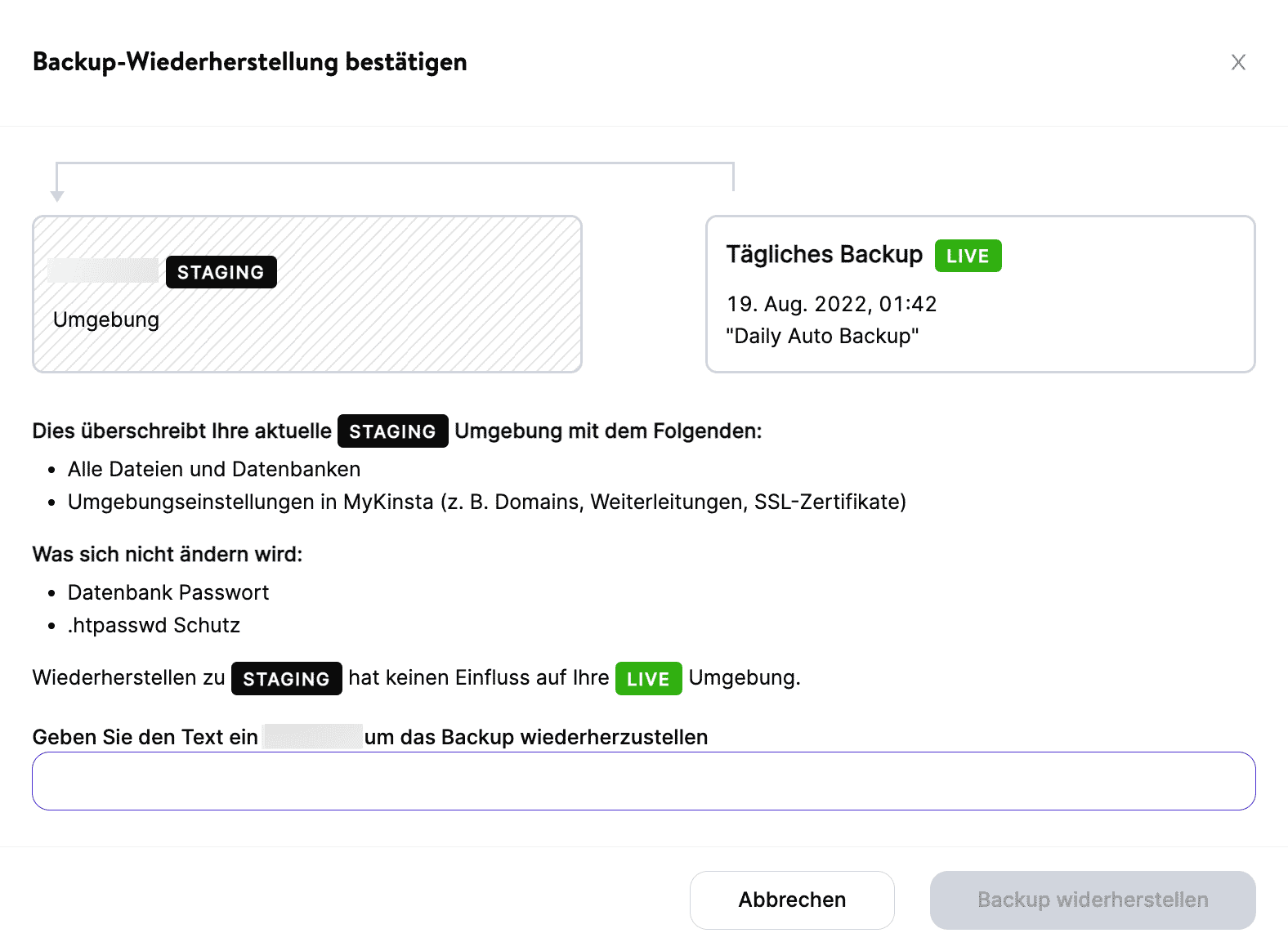1288x951 pixels.
Task: Select the 'Umgebungseinstellungen in MyKinsta' bullet item
Action: pyautogui.click(x=486, y=502)
